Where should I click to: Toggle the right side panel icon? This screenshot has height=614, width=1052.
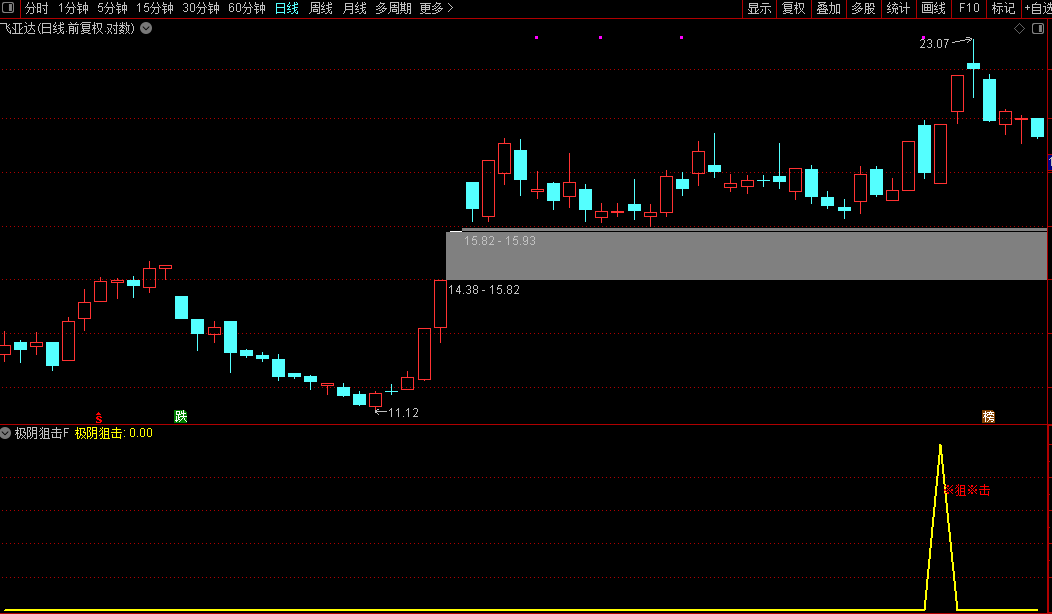1037,28
